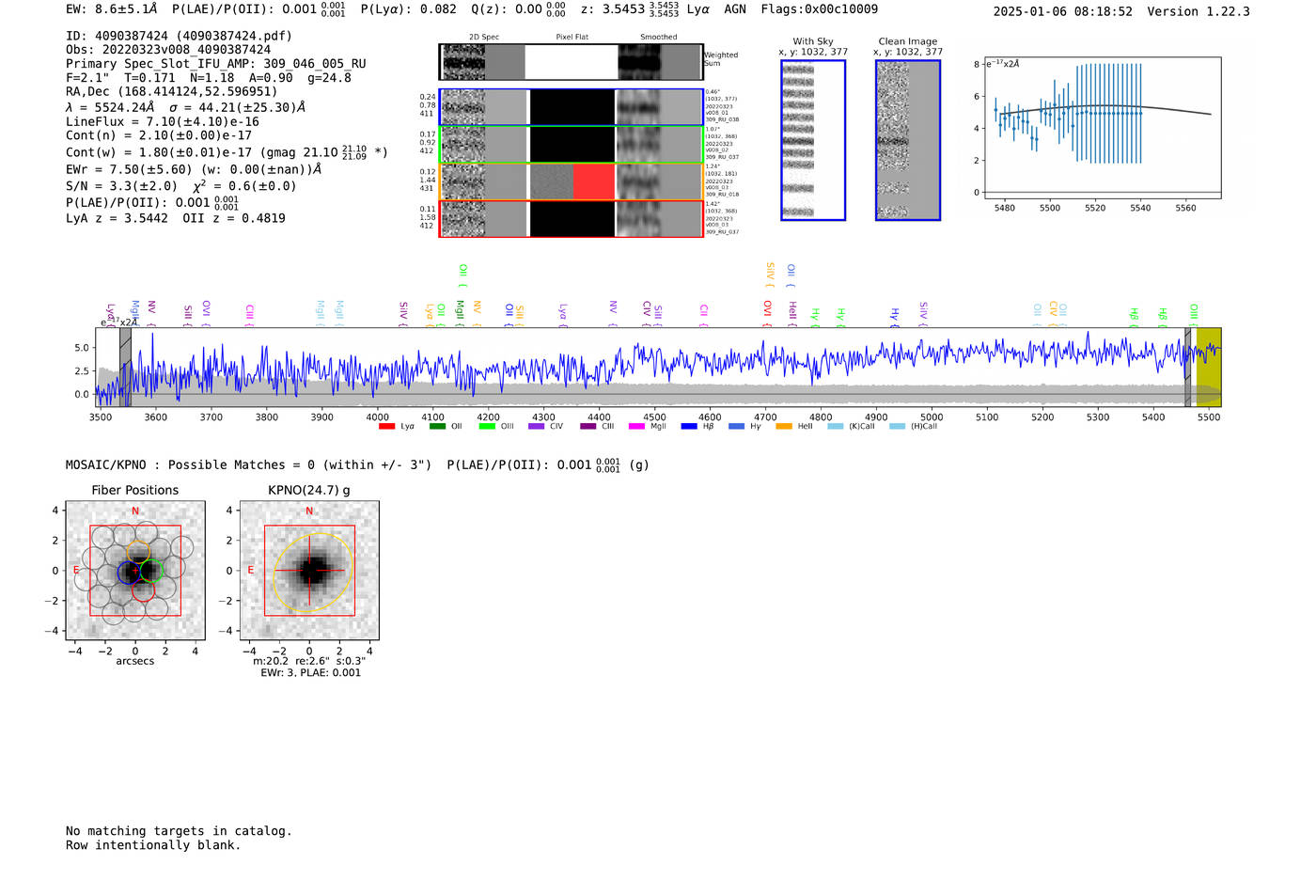Select the With Sky cutout image
1316x896 pixels.
coord(813,140)
